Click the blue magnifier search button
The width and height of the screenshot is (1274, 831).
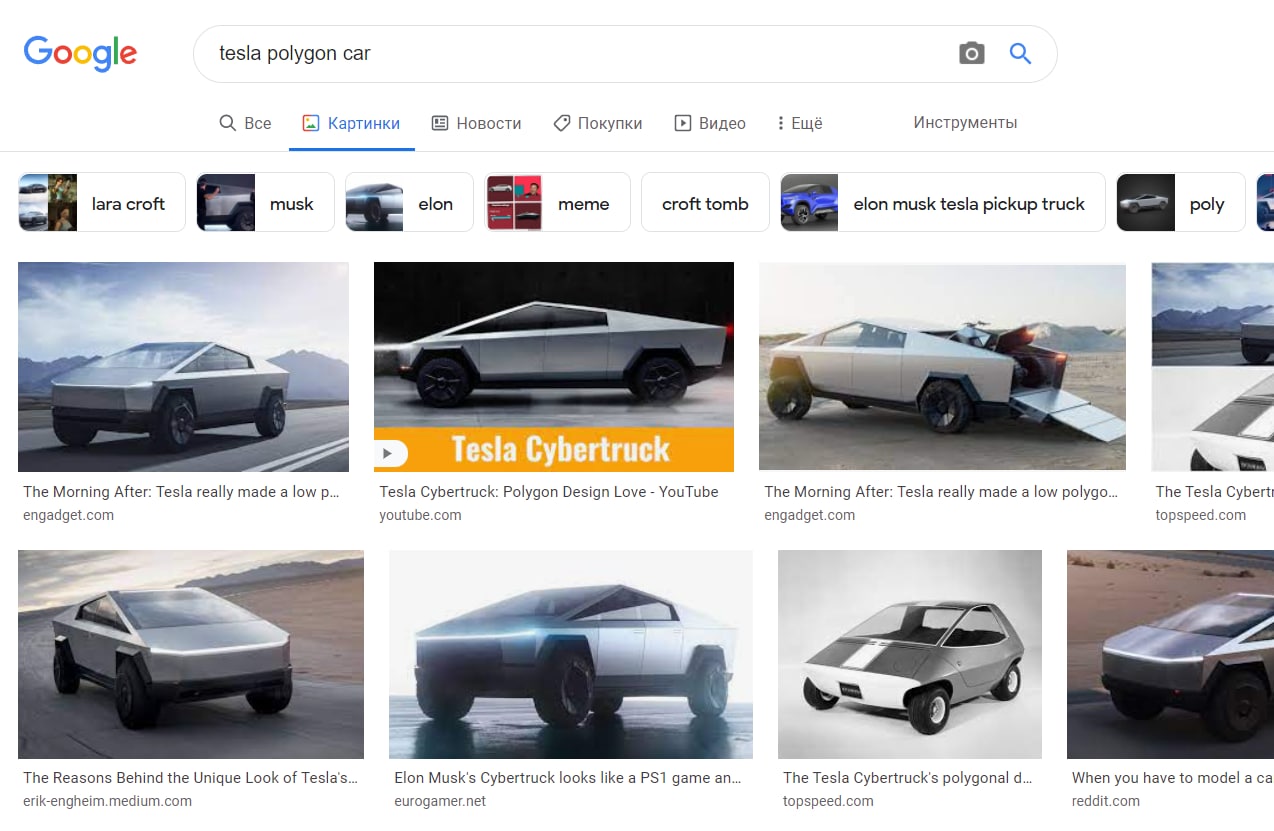tap(1020, 54)
